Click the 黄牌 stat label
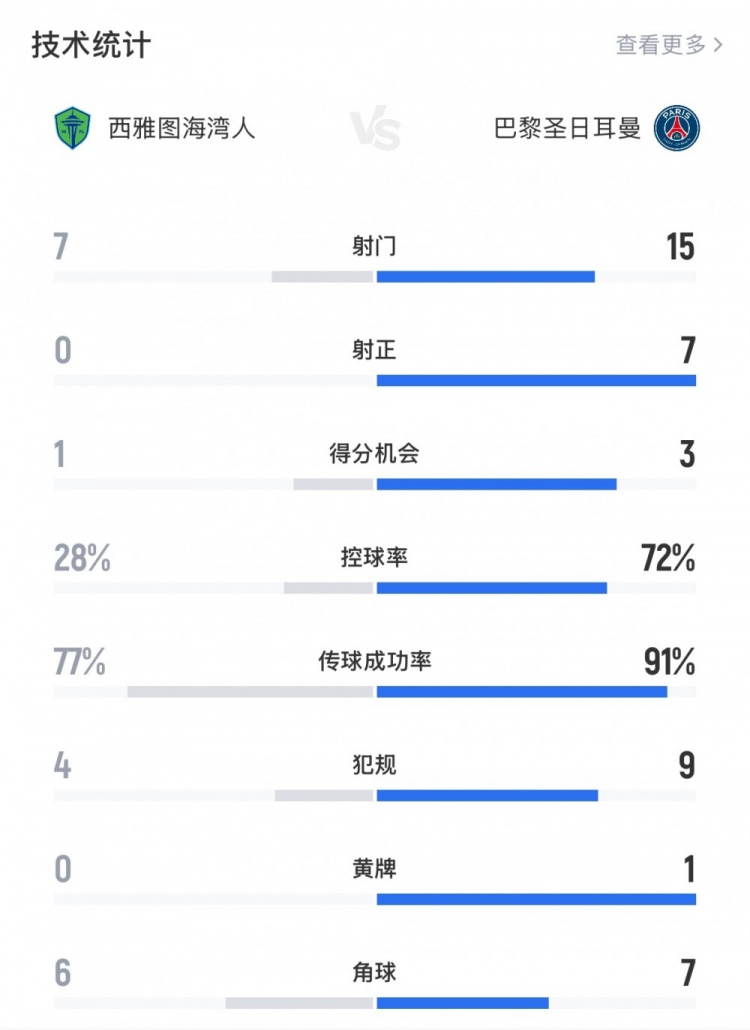 click(x=374, y=869)
